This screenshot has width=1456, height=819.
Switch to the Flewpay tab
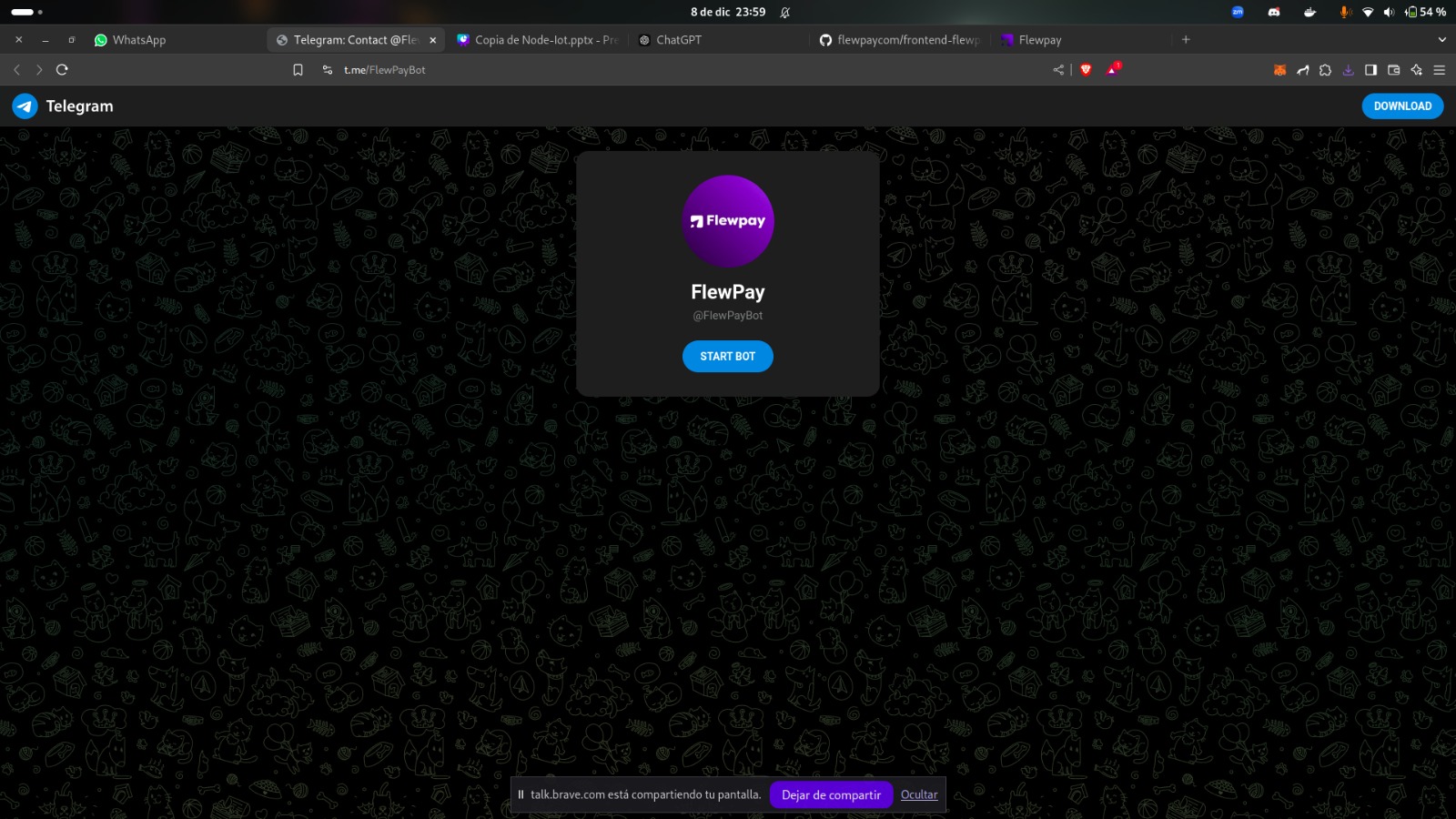tap(1081, 40)
